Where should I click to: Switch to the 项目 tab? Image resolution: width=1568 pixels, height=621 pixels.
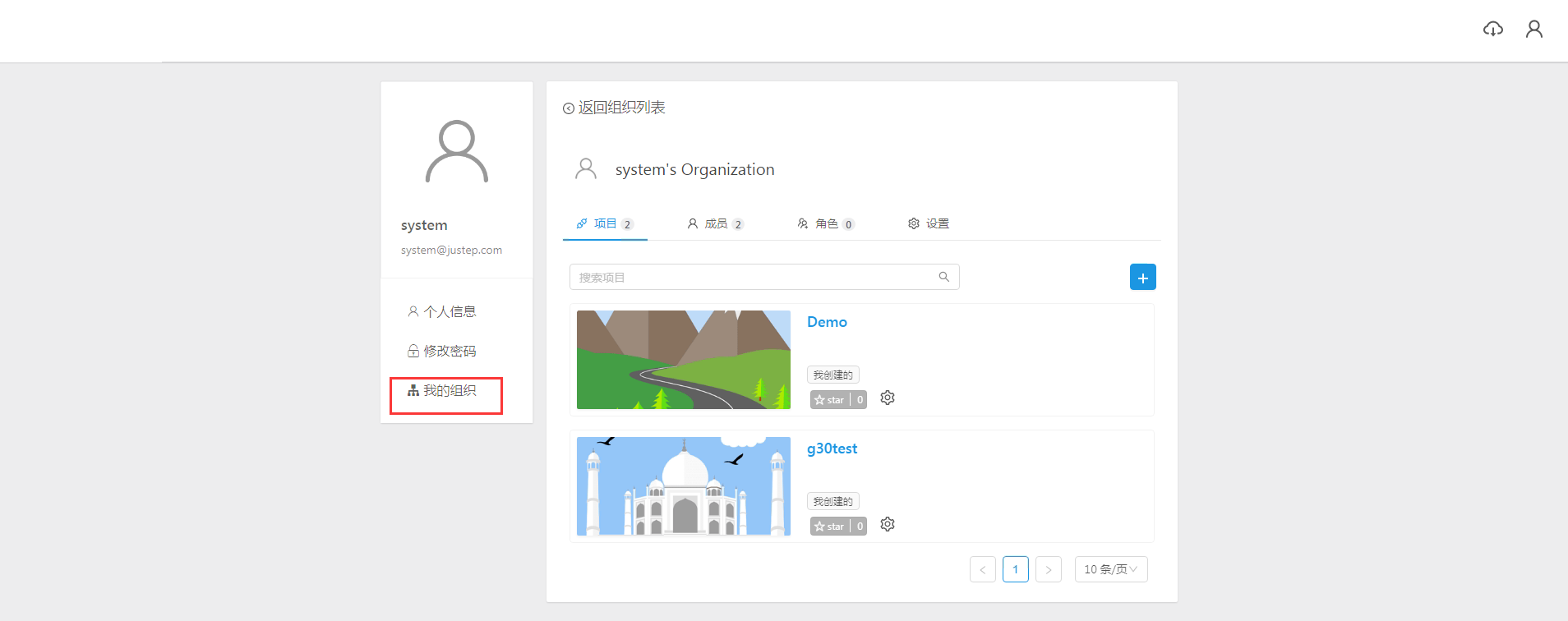tap(605, 223)
